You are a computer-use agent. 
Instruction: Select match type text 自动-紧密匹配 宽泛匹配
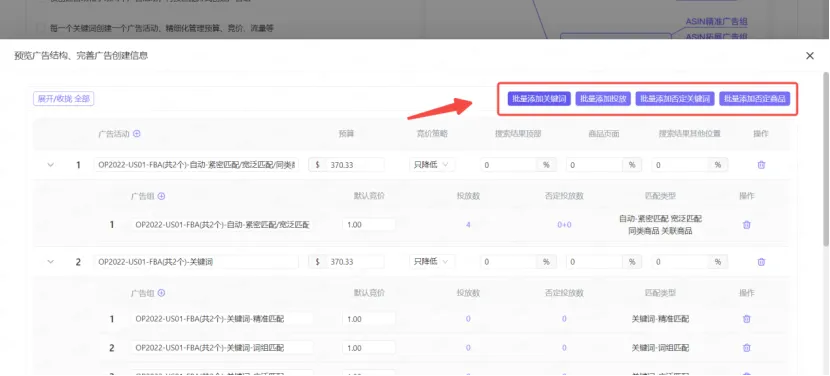tap(660, 218)
